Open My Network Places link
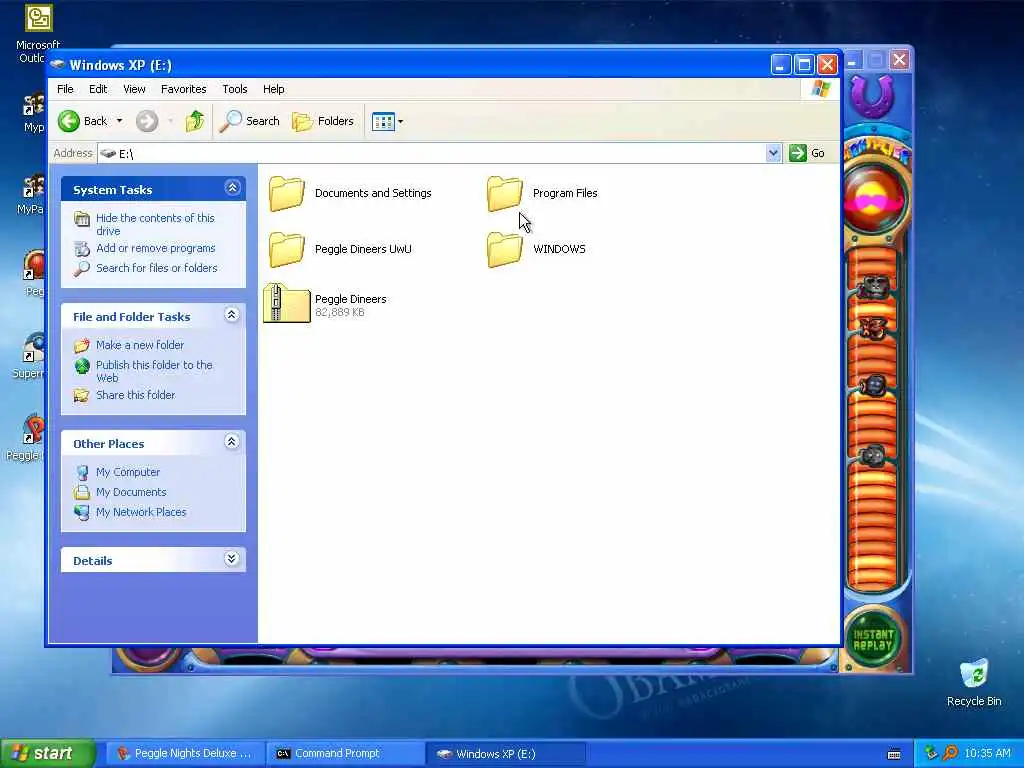 [141, 513]
